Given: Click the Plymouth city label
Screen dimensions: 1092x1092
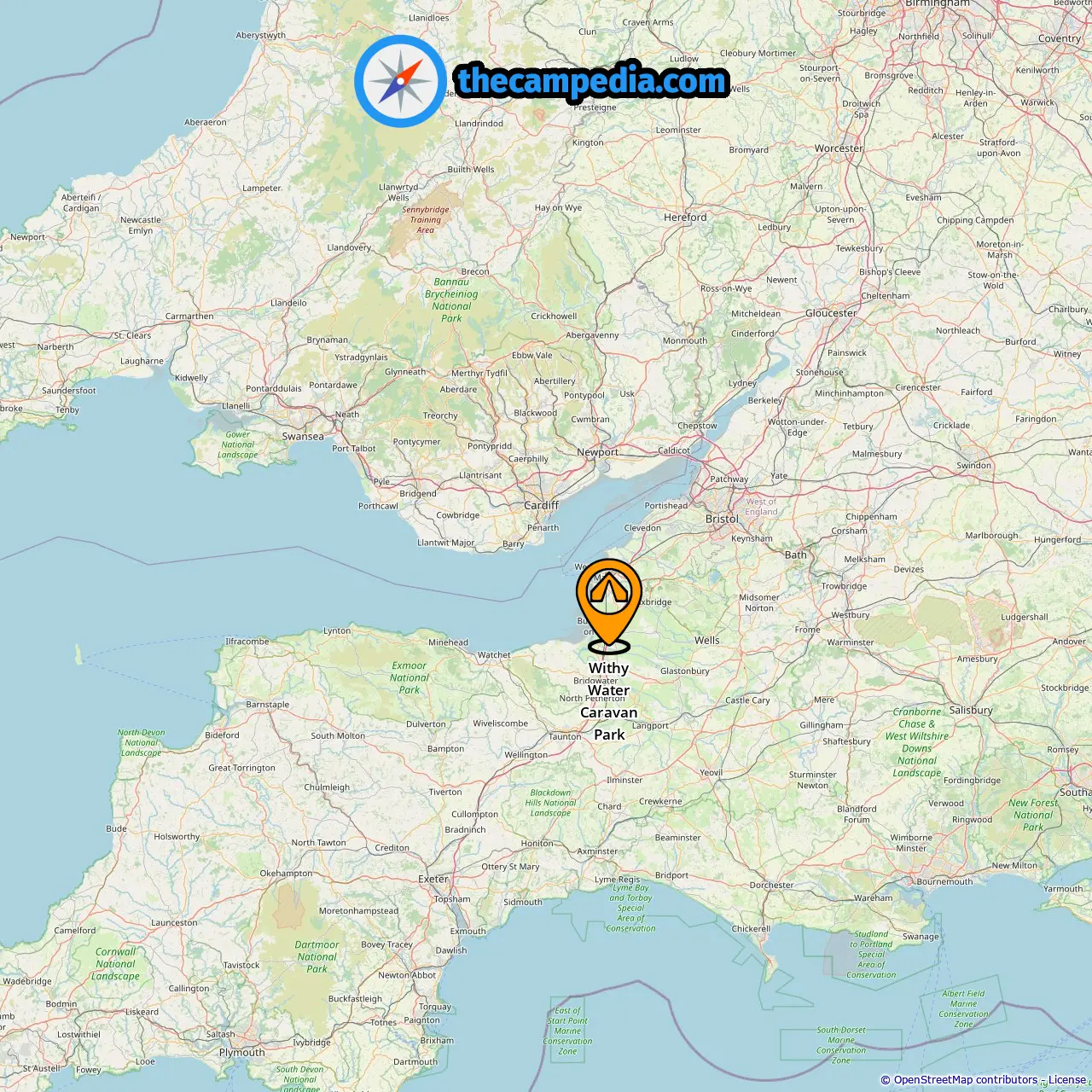Looking at the screenshot, I should (x=242, y=1052).
